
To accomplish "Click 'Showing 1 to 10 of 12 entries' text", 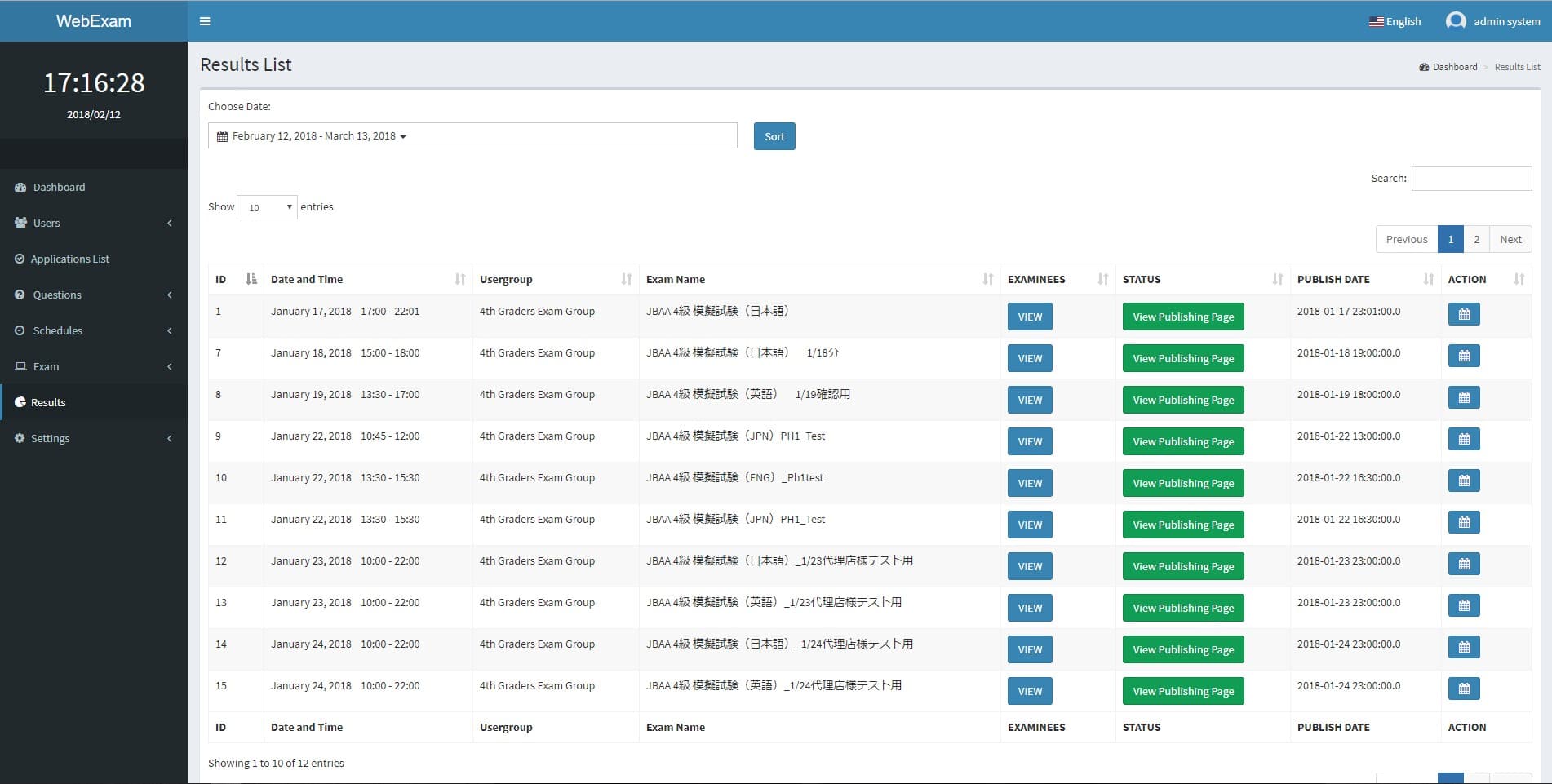I will click(x=276, y=764).
